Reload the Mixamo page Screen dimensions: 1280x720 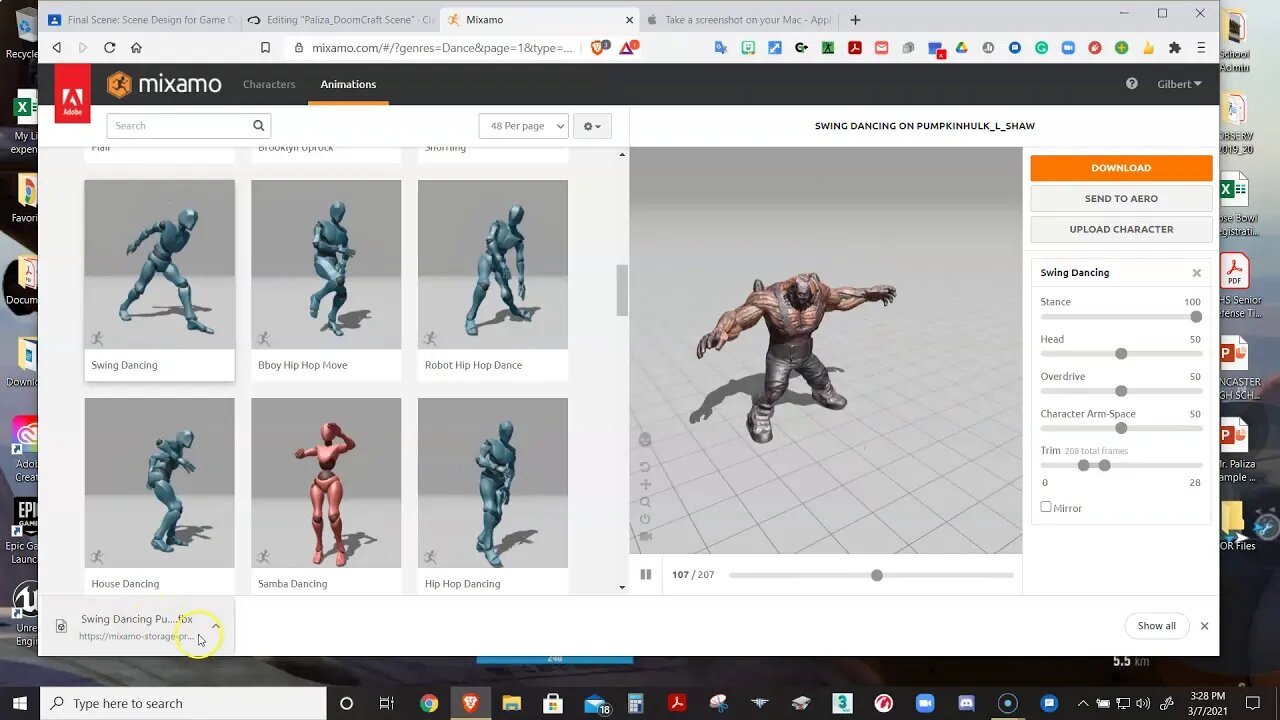(x=109, y=47)
